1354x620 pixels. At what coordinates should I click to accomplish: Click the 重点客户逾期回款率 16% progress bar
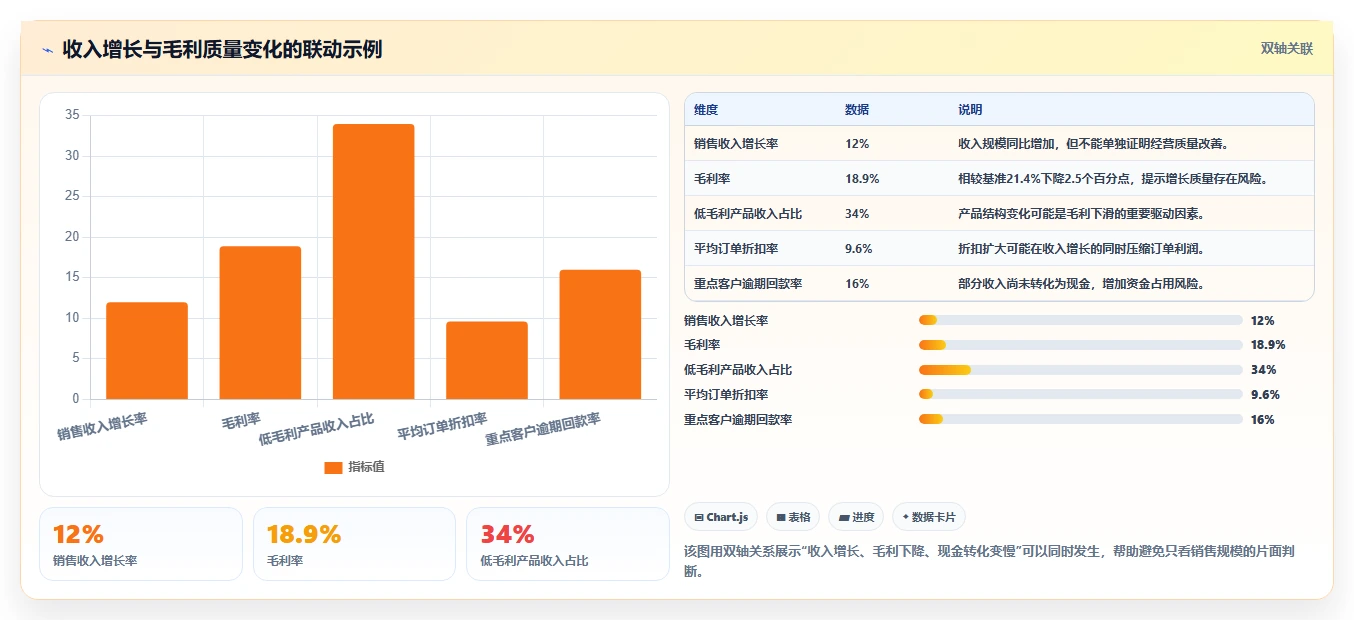[x=1081, y=420]
